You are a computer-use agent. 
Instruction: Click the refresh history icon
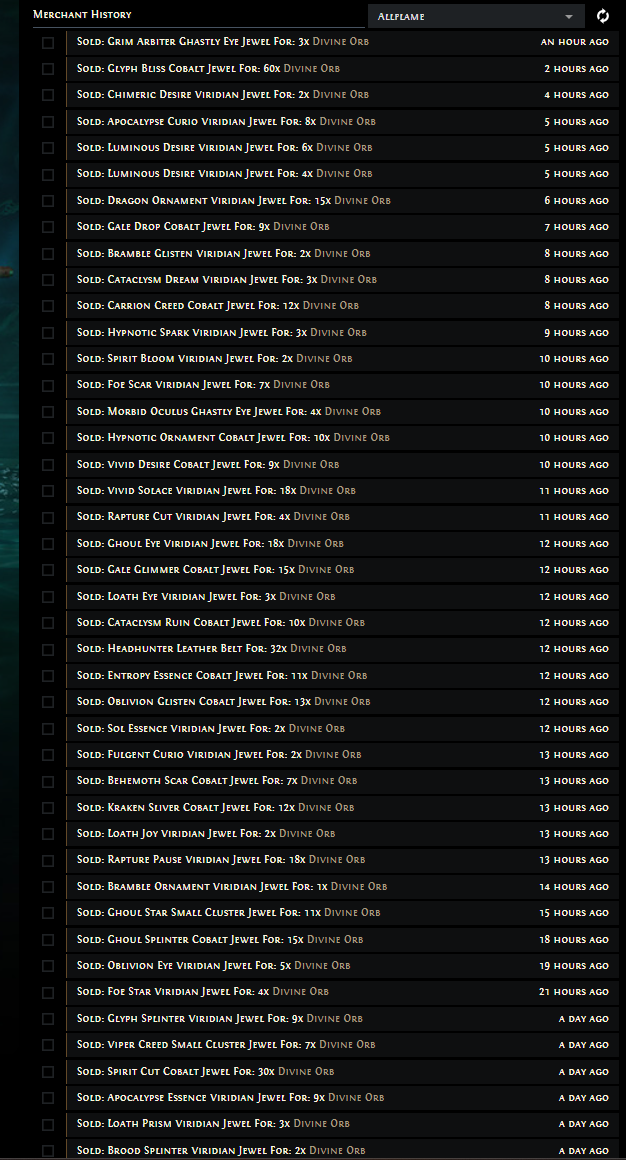pos(603,16)
